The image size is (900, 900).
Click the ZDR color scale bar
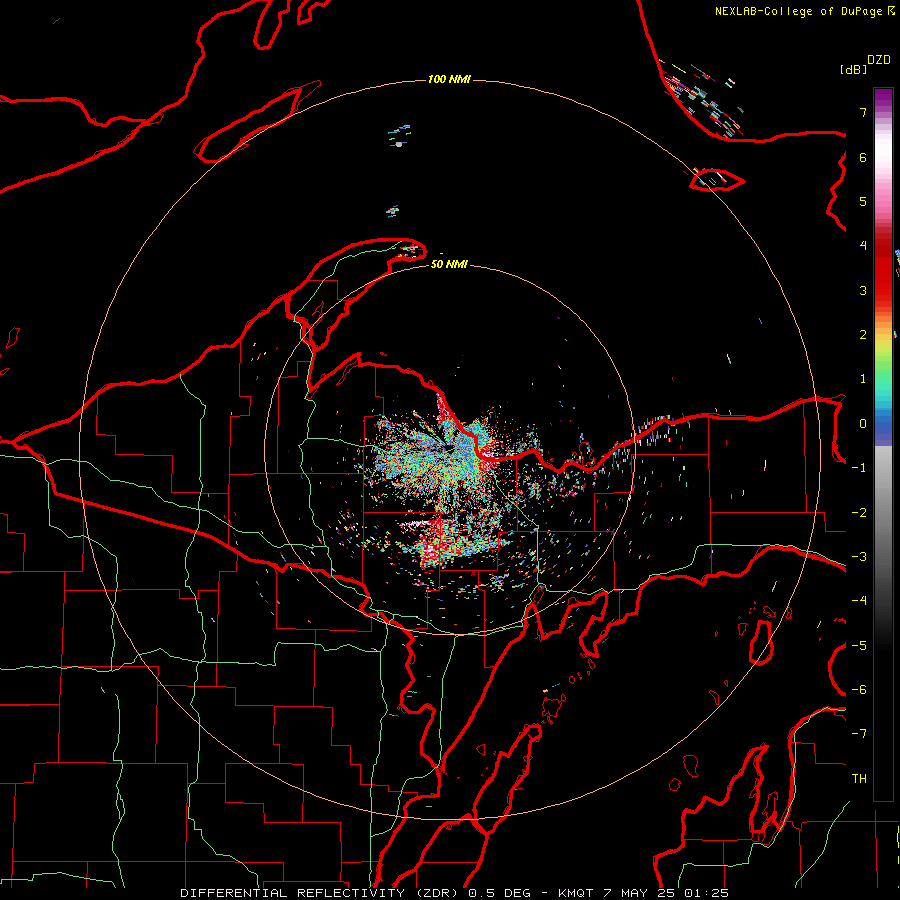(883, 444)
